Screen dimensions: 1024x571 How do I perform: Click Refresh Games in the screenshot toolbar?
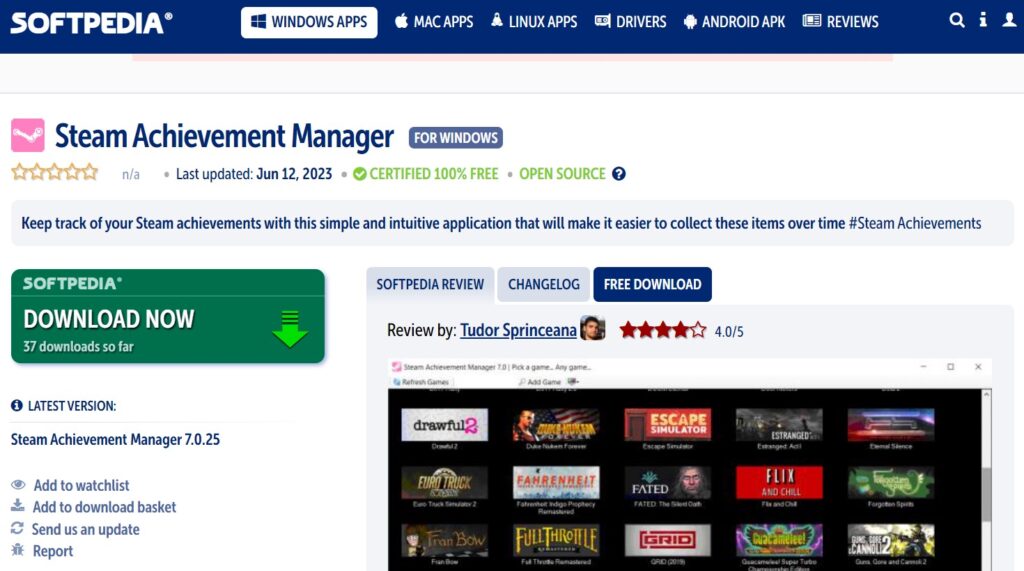click(421, 382)
